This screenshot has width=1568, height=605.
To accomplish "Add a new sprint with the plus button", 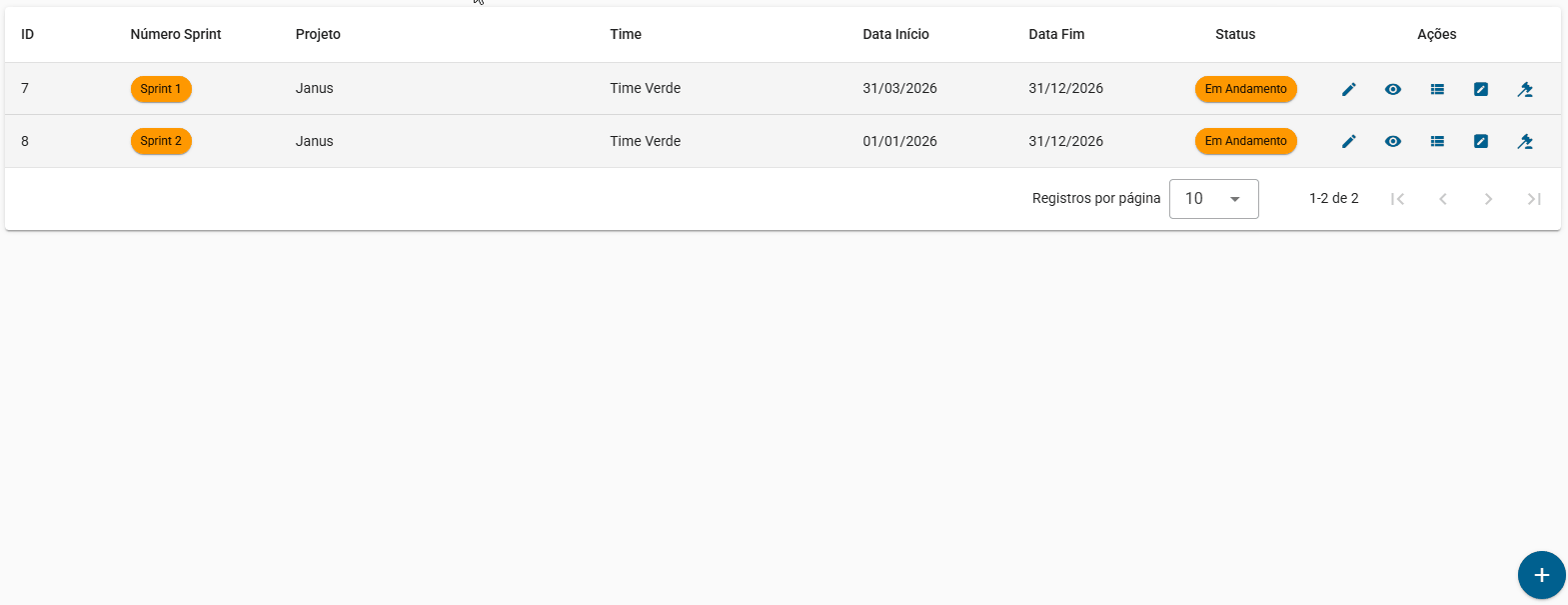I will 1542,575.
